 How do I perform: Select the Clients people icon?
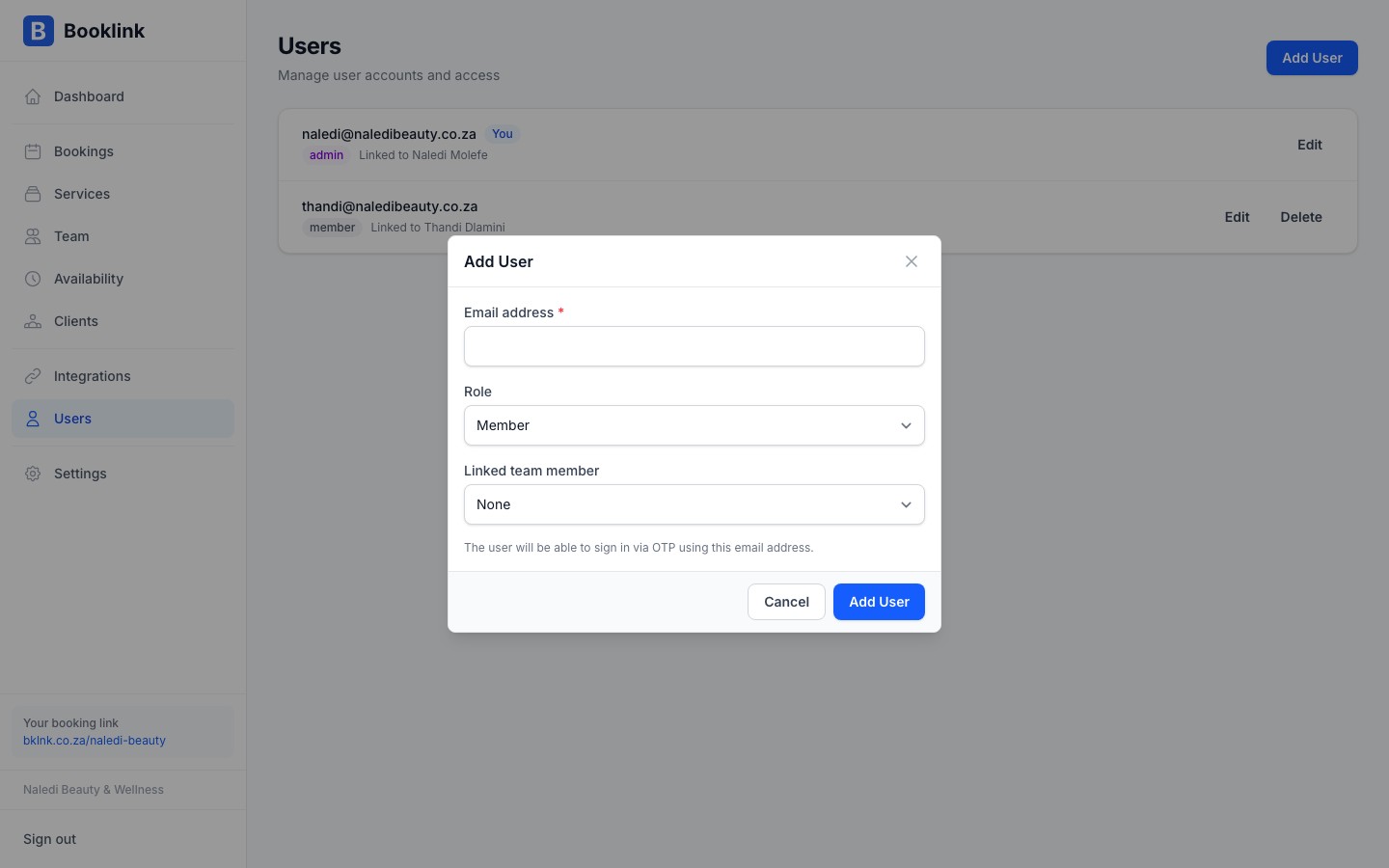(33, 321)
